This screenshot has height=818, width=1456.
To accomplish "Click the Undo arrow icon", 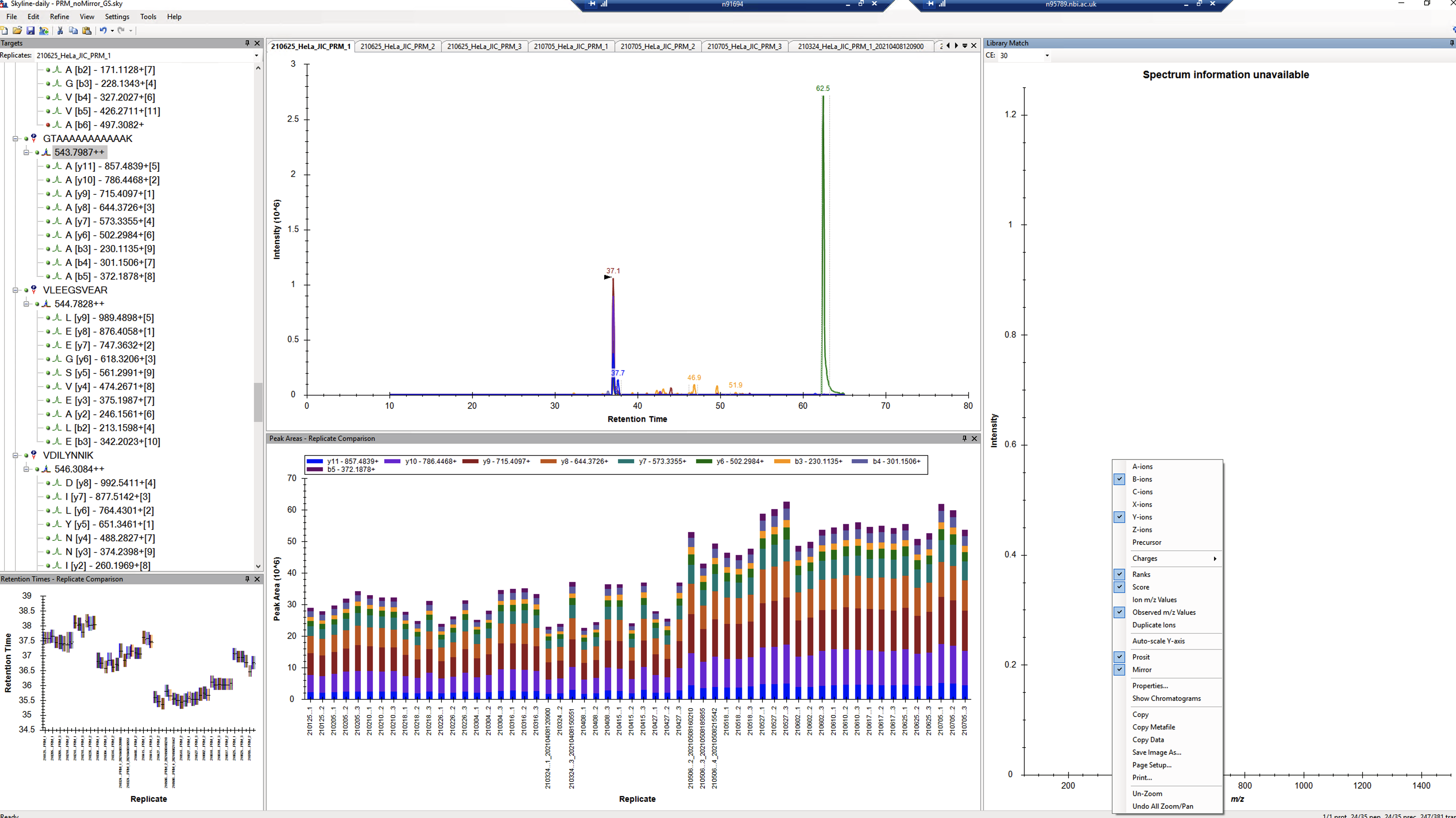I will (x=103, y=30).
